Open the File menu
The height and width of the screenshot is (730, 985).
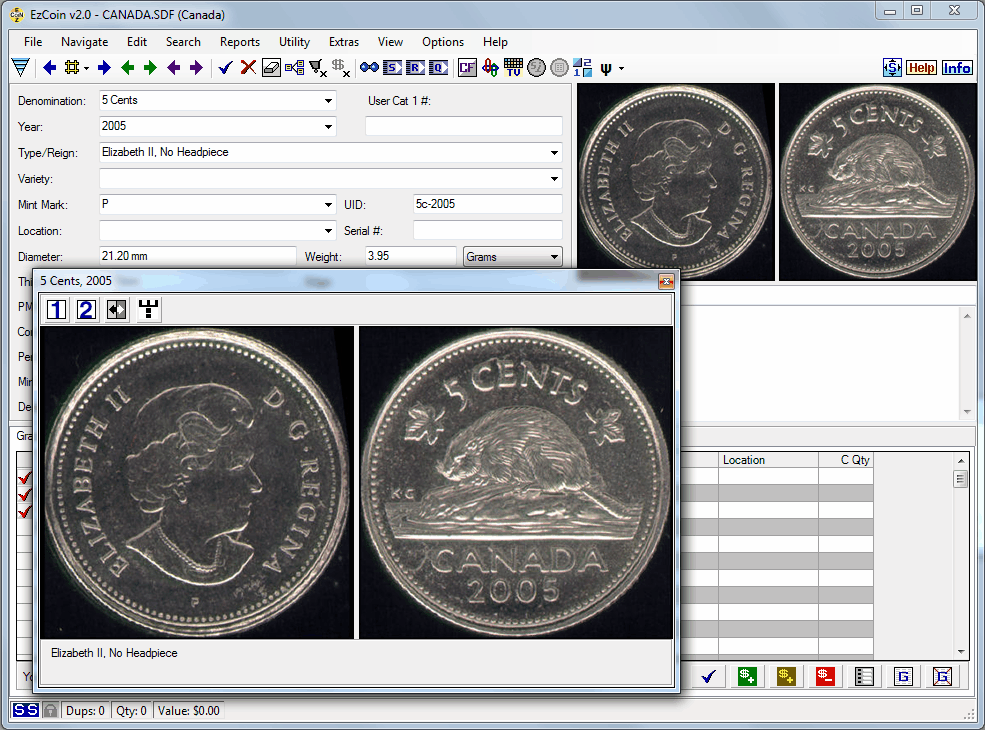[x=33, y=42]
